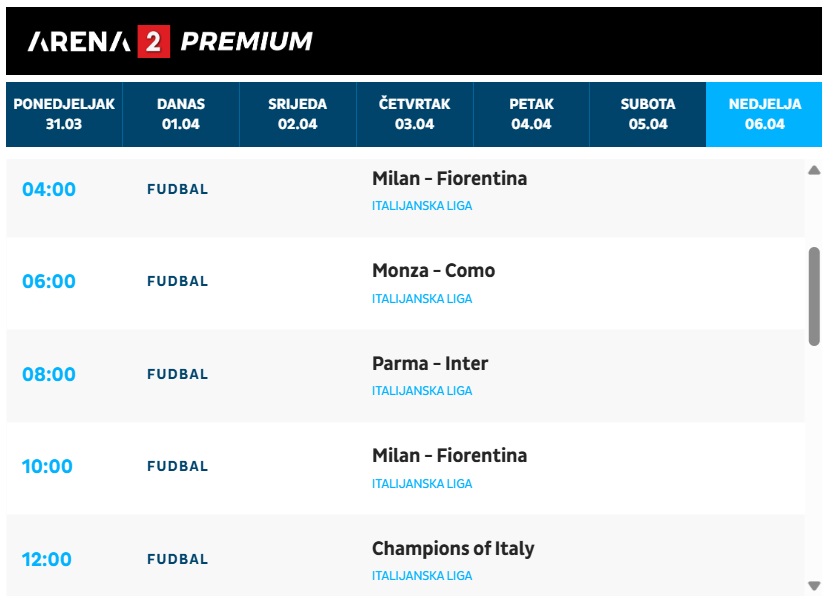Viewport: 839px width, 602px height.
Task: Click Italijanska Liga under Parma - Inter
Action: pos(422,391)
